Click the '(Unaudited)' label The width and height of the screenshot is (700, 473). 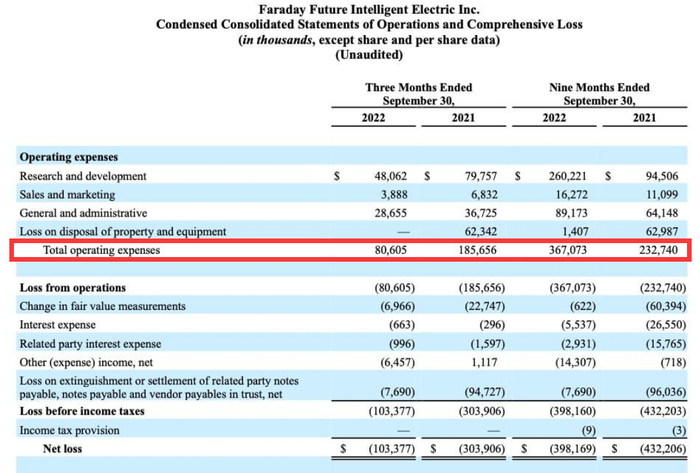369,55
